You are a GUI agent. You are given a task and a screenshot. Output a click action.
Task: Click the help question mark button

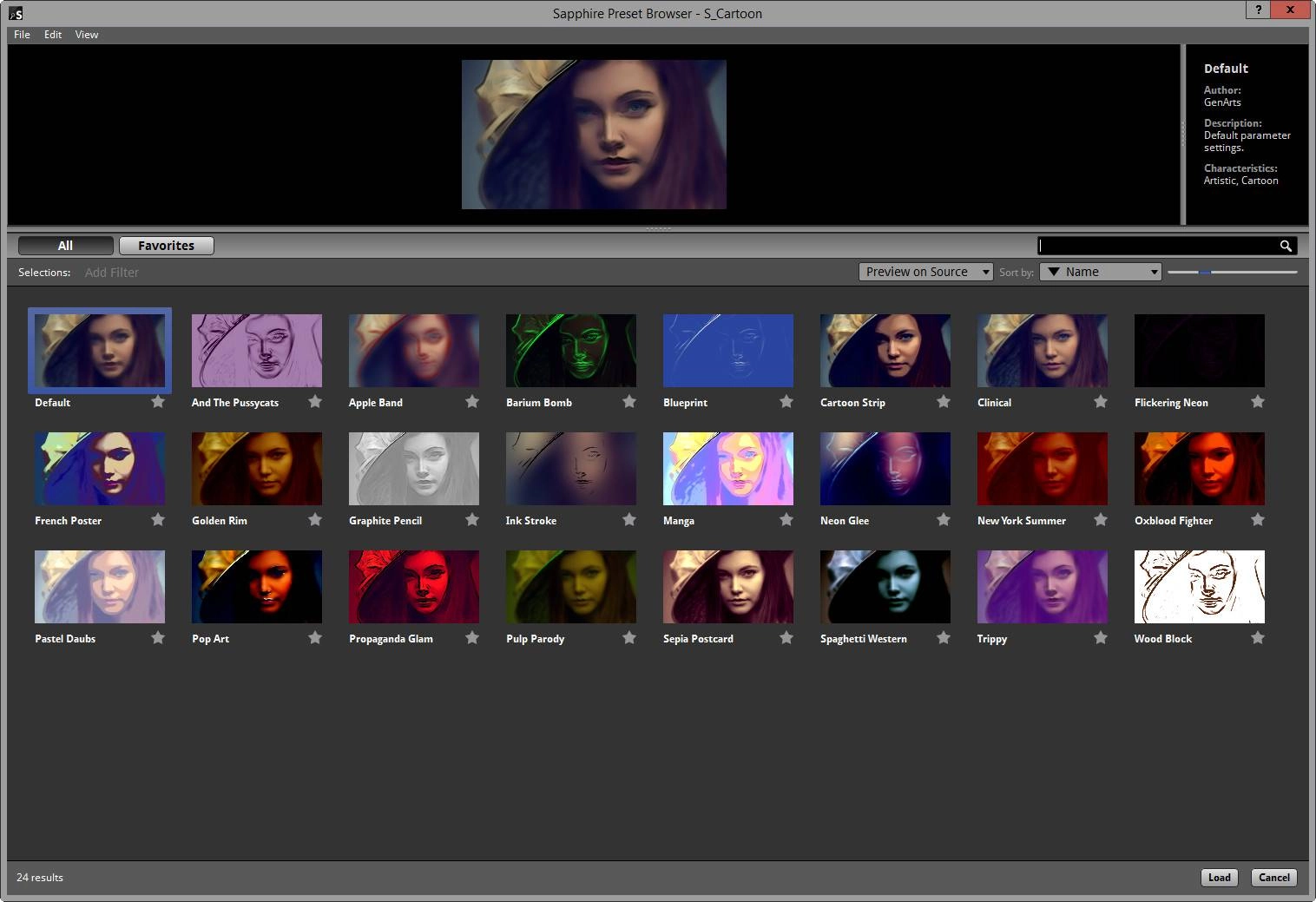tap(1258, 10)
